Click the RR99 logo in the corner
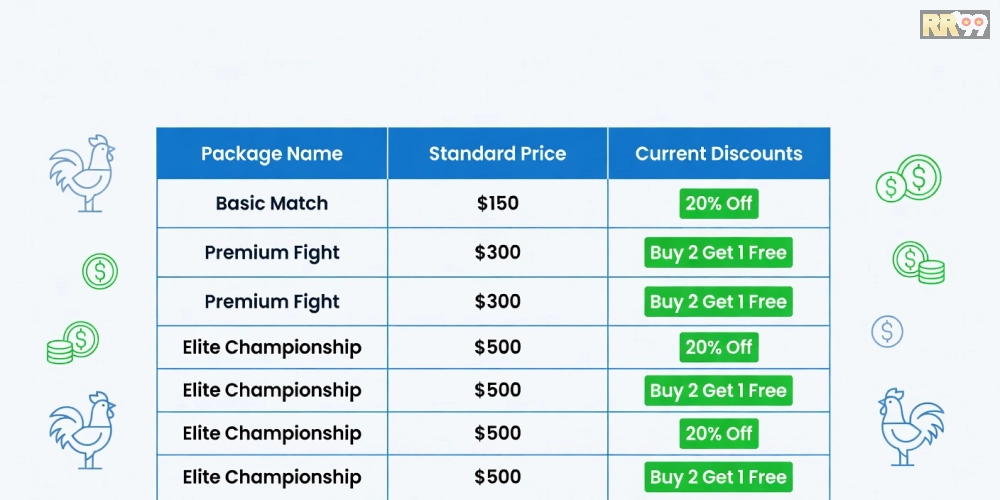Viewport: 1000px width, 500px height. (x=954, y=24)
